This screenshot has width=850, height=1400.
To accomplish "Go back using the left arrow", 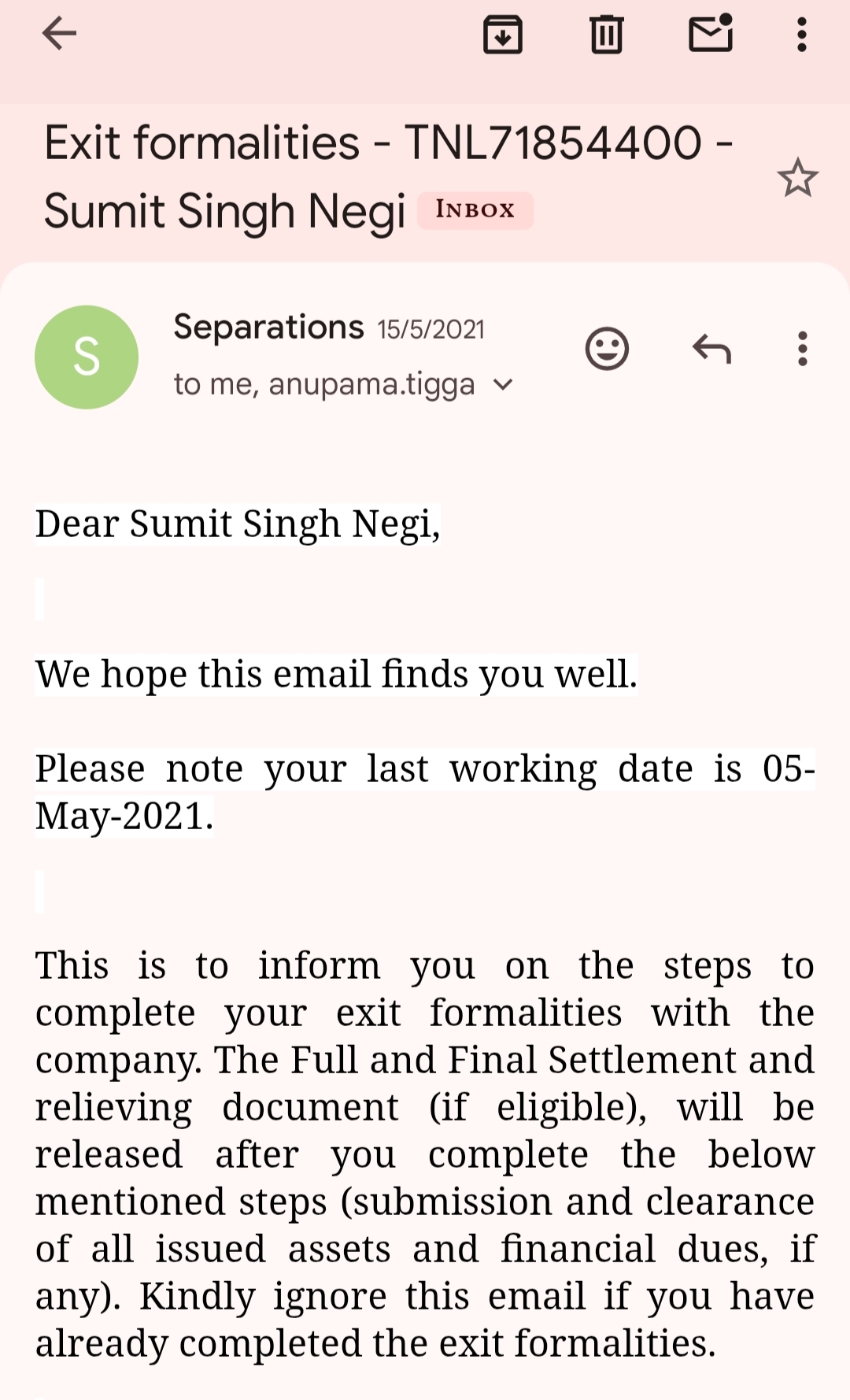I will (59, 34).
